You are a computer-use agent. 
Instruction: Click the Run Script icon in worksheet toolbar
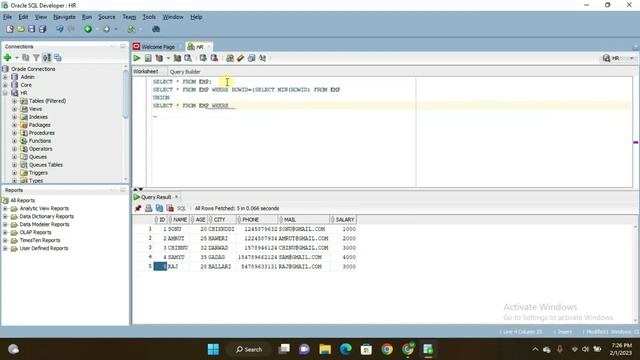coord(148,58)
